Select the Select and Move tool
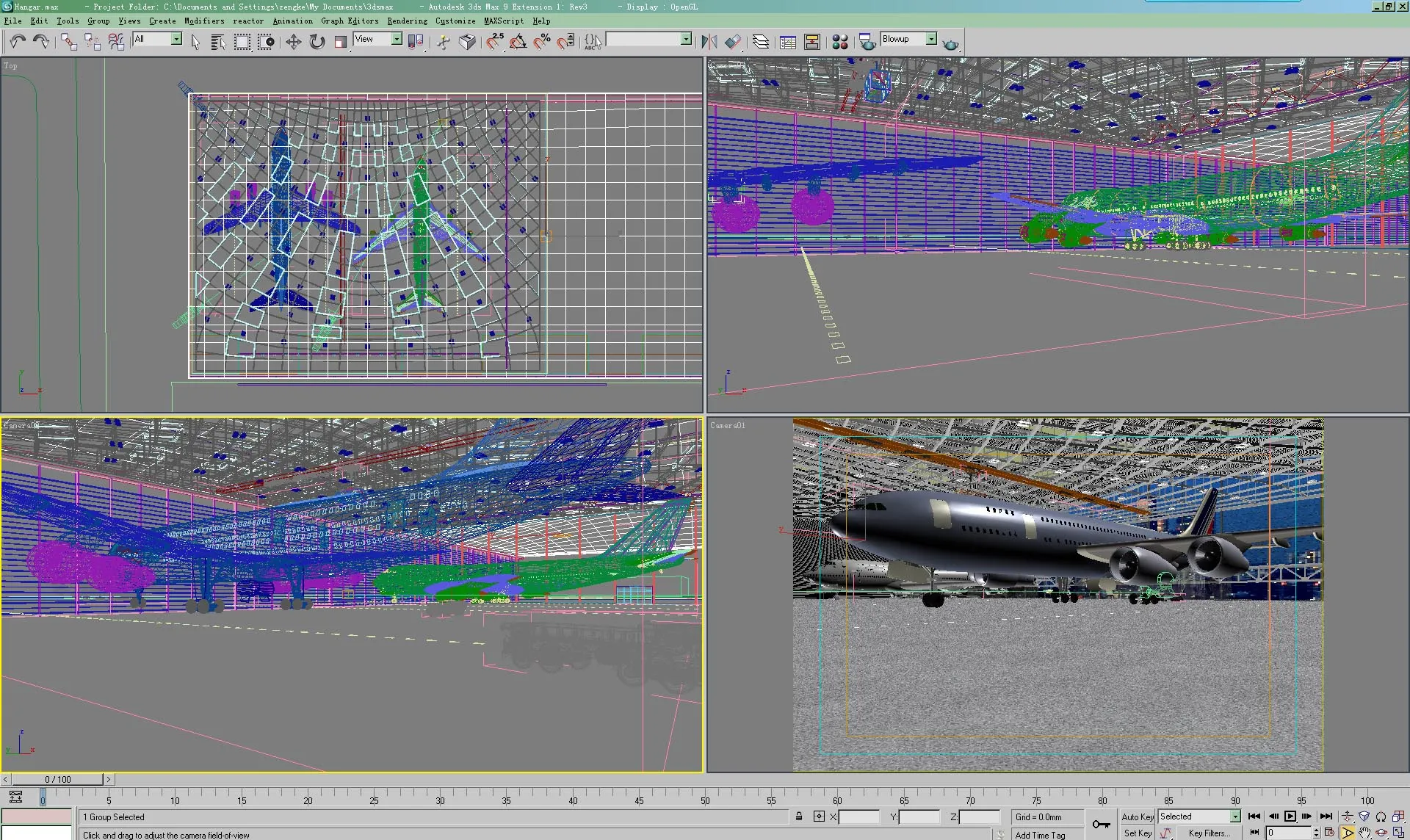 293,42
